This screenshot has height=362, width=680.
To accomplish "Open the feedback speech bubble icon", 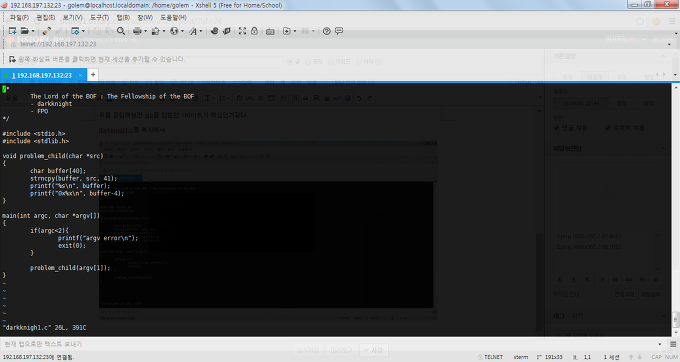I will [x=339, y=31].
